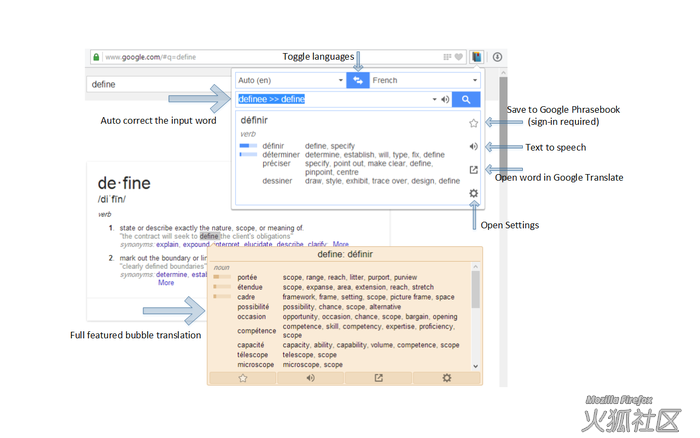Image resolution: width=700 pixels, height=438 pixels.
Task: Click More link below determine synonyms
Action: 166,283
